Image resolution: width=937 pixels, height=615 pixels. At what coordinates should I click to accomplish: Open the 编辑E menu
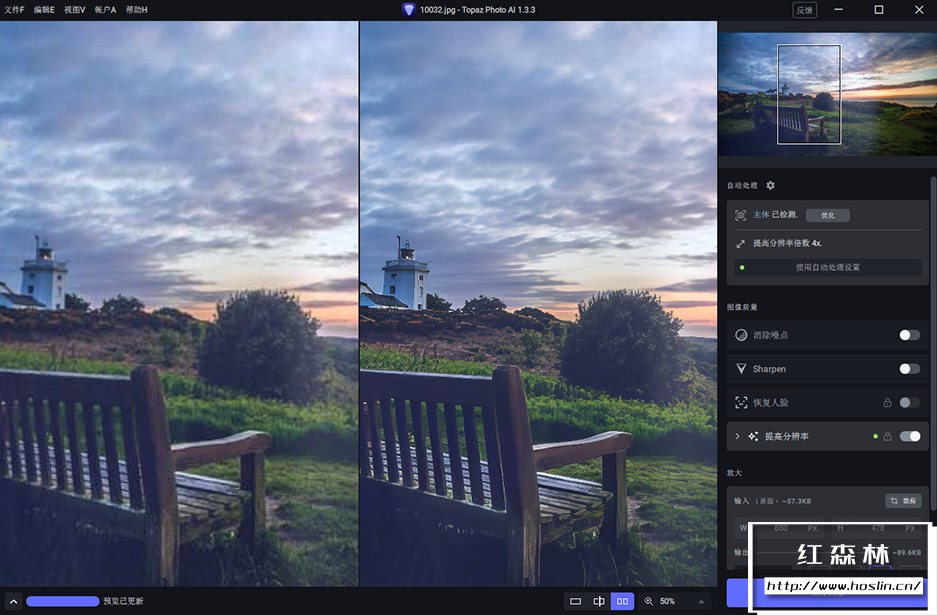click(x=44, y=10)
